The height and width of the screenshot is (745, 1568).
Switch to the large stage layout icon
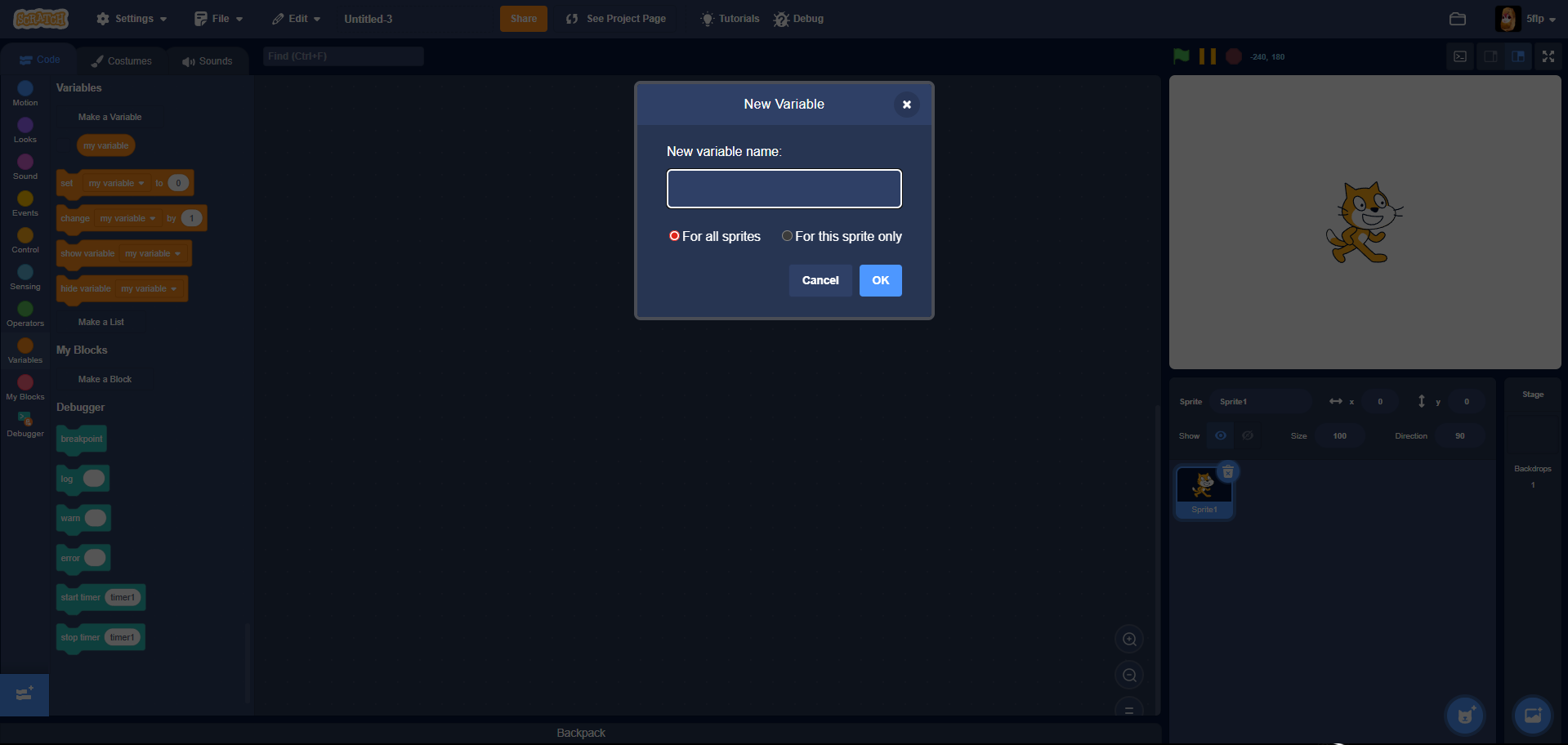pyautogui.click(x=1518, y=56)
